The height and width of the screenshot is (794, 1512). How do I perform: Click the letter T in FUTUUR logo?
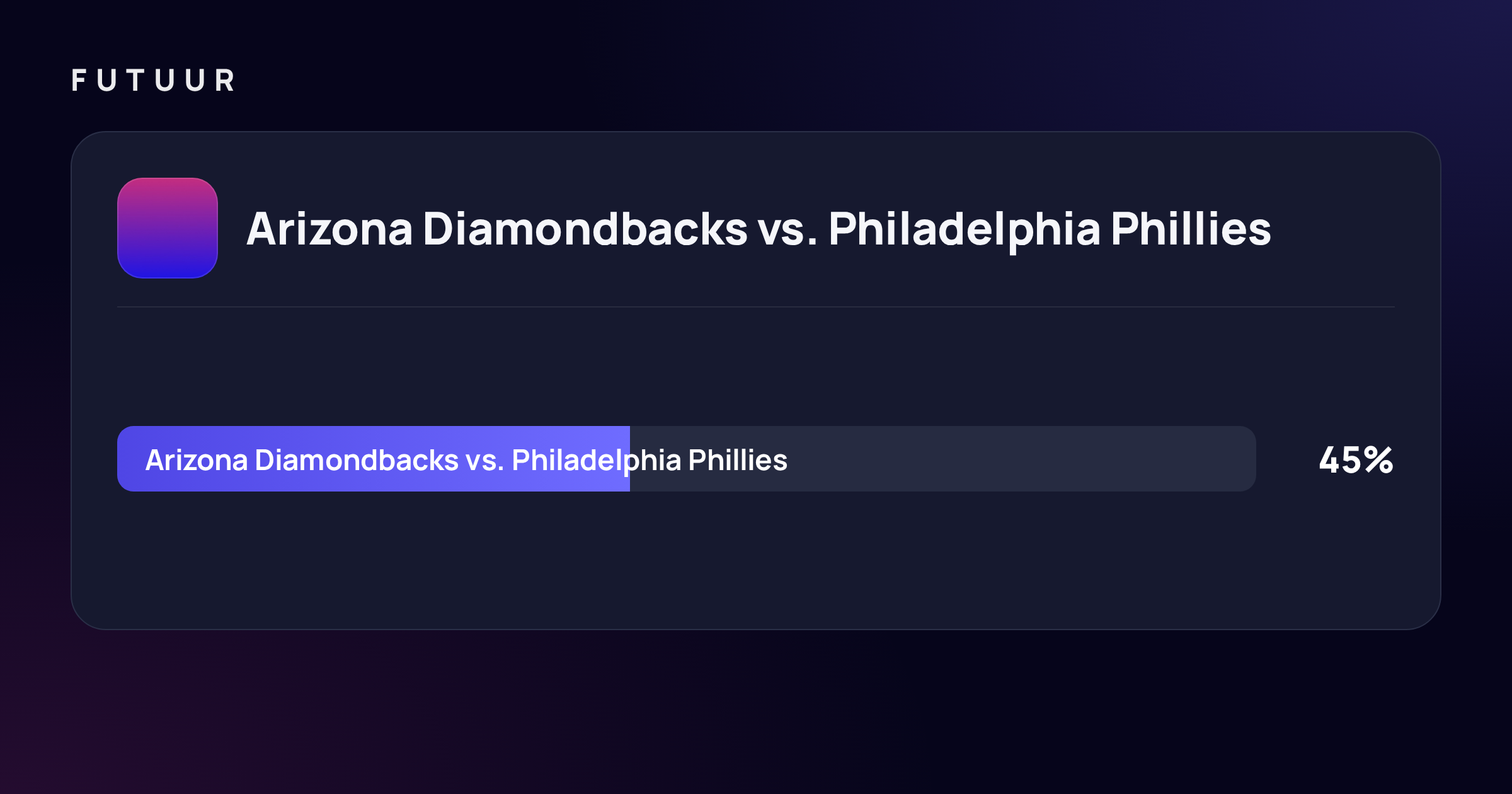(135, 81)
